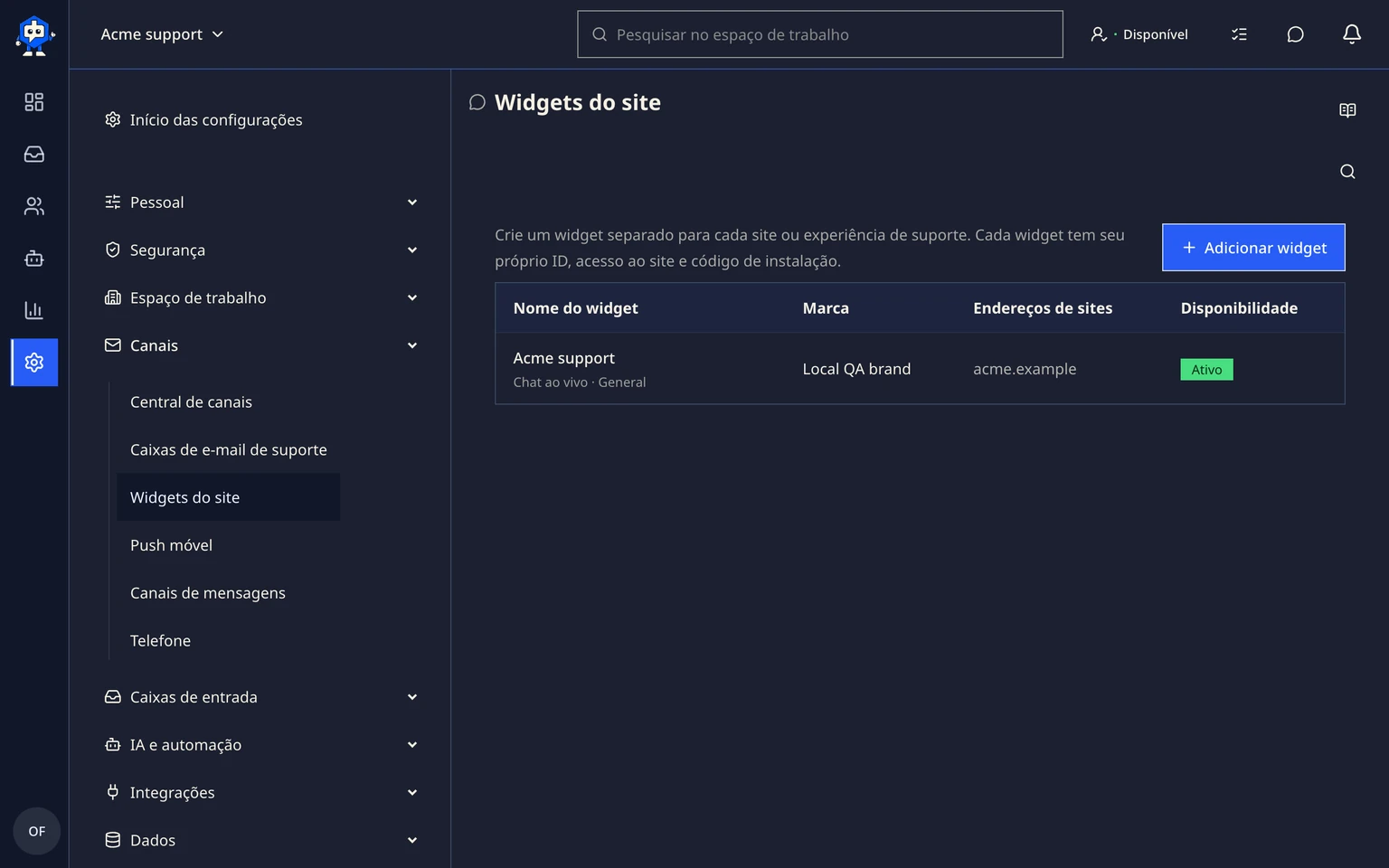Click the Local QA brand cell
This screenshot has height=868, width=1389.
coord(856,369)
